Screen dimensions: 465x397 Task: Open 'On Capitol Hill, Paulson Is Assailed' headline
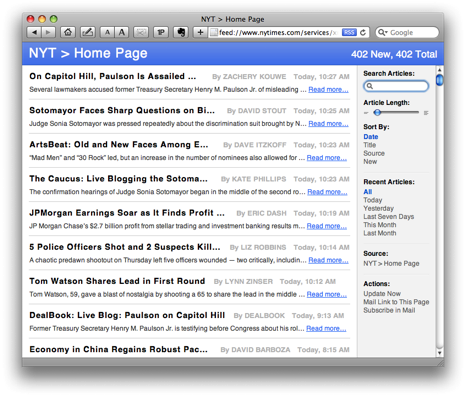113,76
